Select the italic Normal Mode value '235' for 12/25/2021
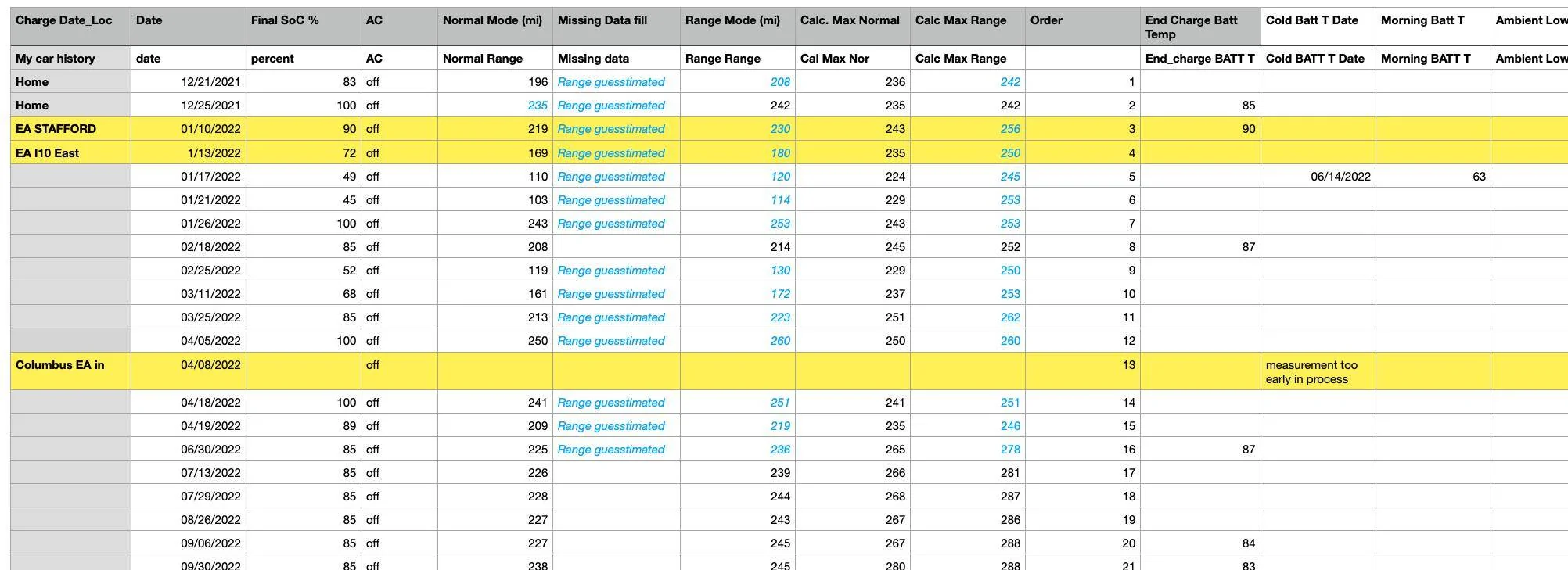This screenshot has width=1568, height=570. [x=494, y=105]
